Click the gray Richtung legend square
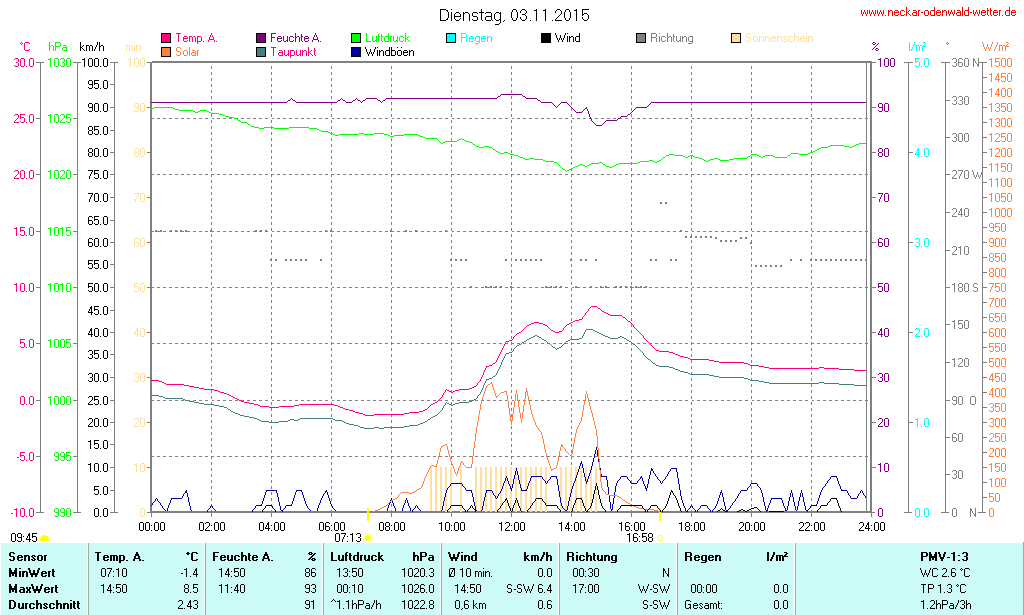 641,39
